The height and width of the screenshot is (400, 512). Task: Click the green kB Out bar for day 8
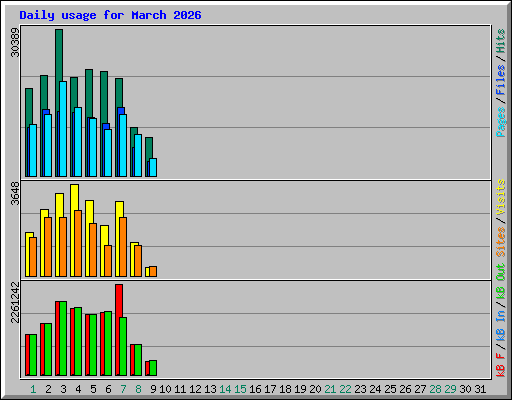[x=138, y=360]
